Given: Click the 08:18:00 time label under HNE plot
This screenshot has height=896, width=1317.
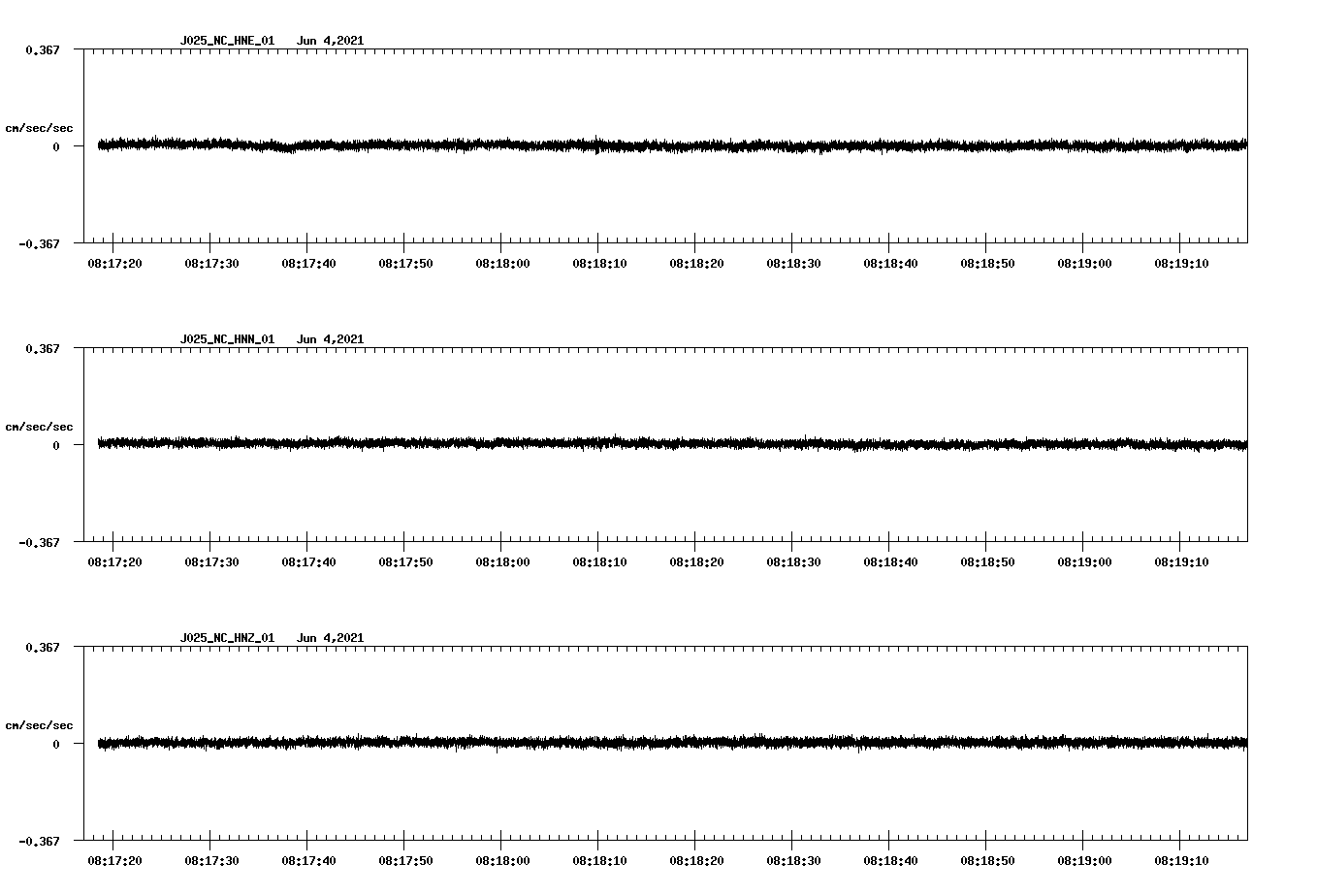Looking at the screenshot, I should coord(502,264).
